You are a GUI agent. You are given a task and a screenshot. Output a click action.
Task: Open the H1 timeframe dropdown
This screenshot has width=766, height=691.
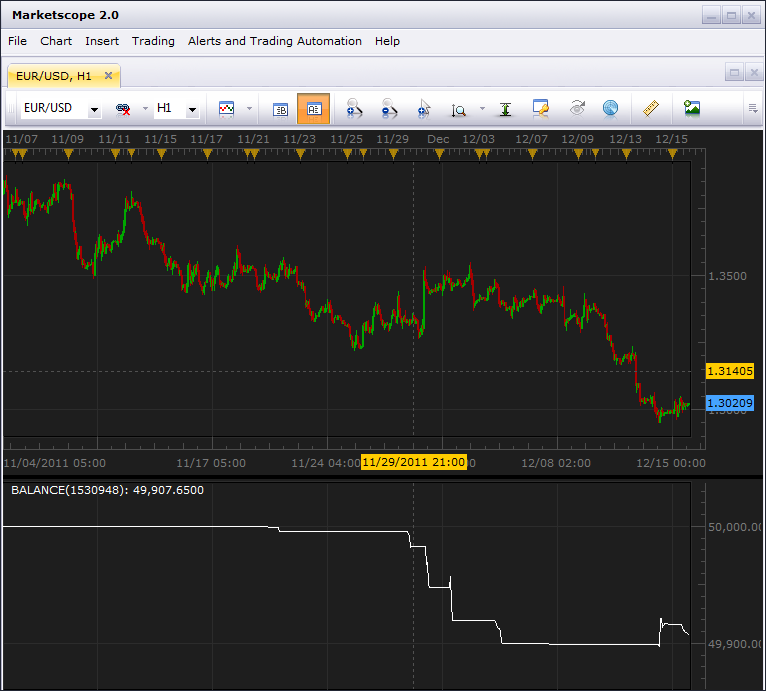tap(192, 109)
